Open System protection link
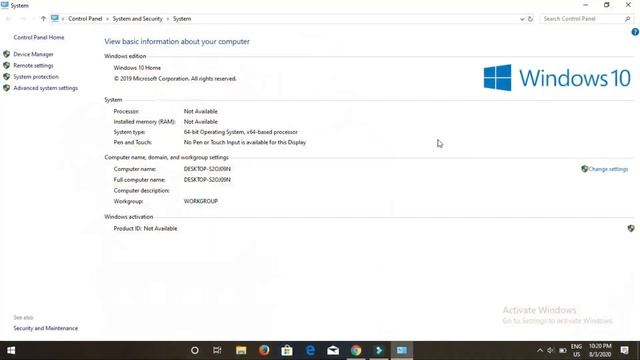This screenshot has width=640, height=360. (36, 77)
